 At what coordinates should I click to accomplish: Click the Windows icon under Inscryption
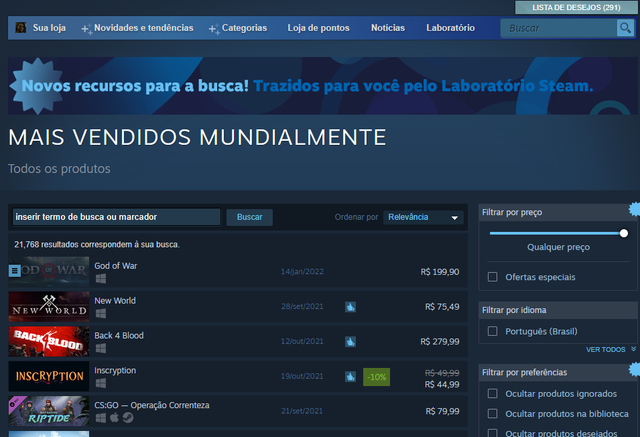click(x=101, y=383)
